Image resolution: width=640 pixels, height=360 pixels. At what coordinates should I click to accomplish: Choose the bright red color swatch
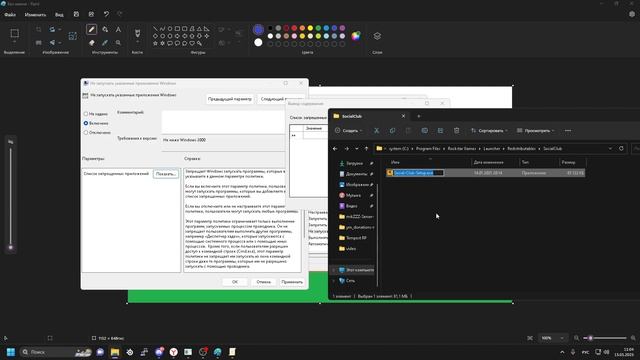coord(294,28)
